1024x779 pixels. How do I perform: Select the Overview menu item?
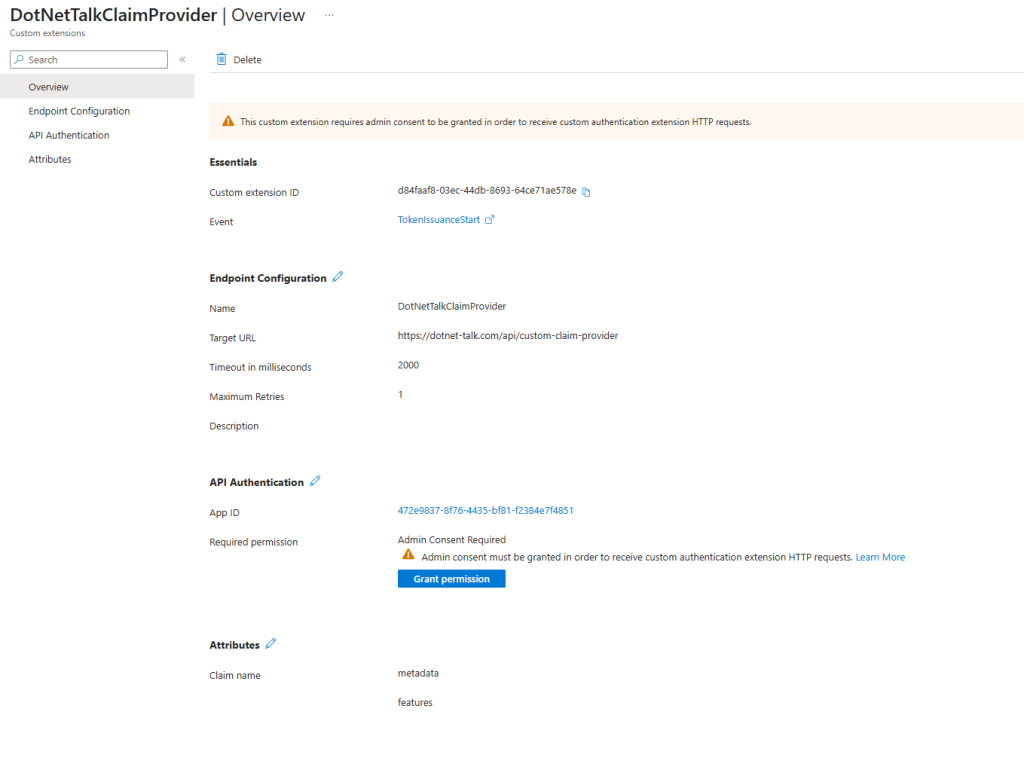tap(97, 87)
